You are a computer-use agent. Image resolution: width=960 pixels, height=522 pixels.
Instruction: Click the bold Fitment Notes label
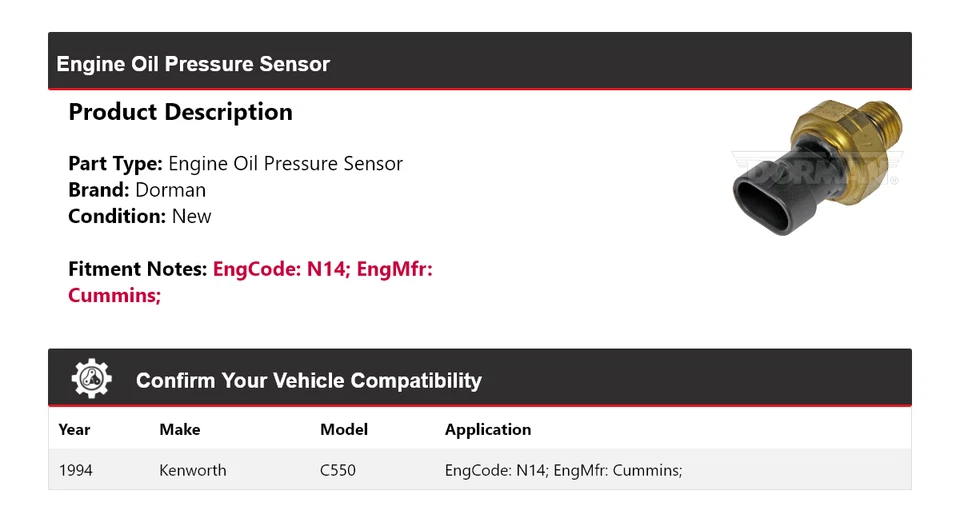coord(138,269)
